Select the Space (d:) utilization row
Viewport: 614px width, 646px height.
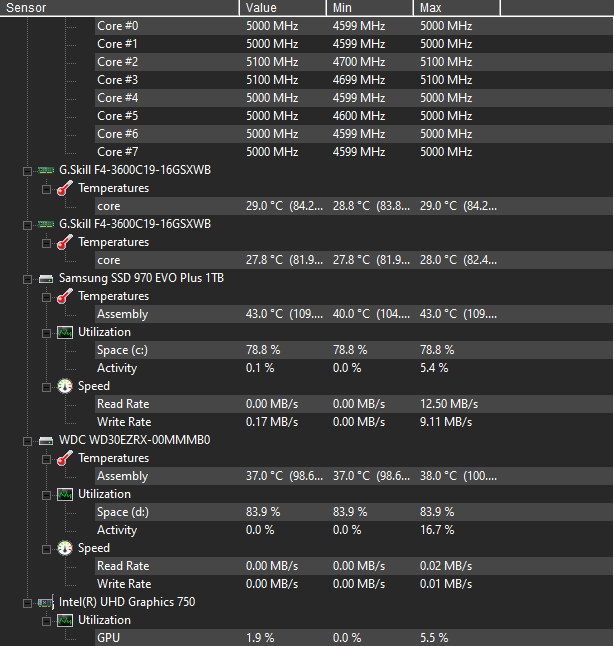[x=126, y=512]
